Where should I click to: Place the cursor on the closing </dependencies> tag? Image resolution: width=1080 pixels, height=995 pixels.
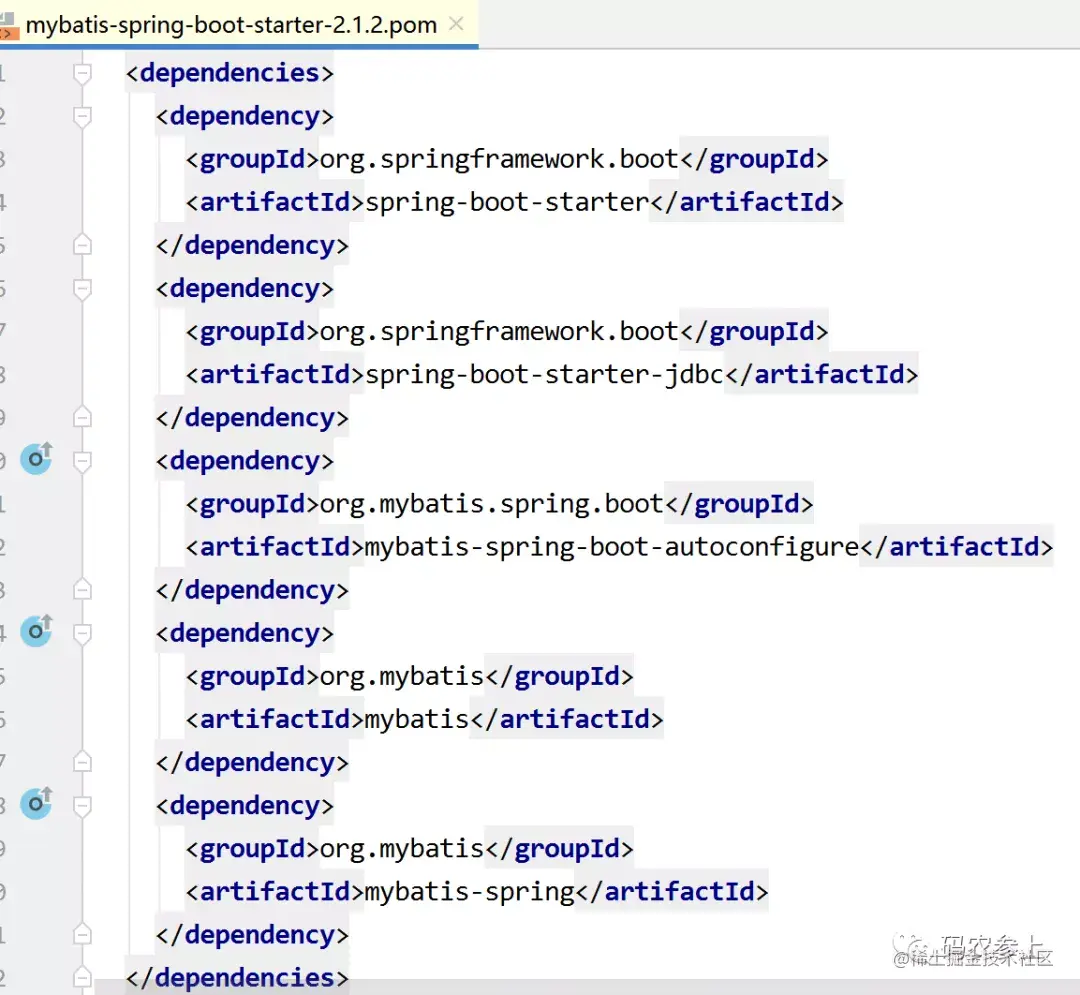coord(237,978)
